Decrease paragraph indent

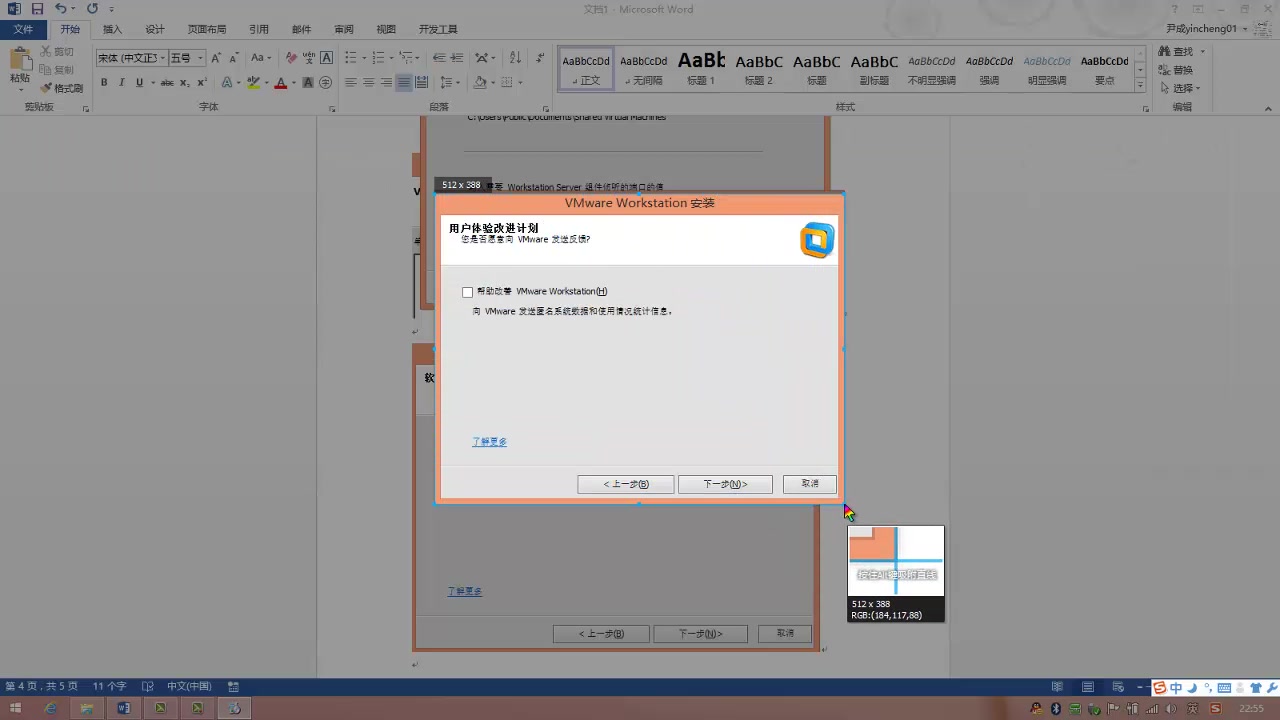pyautogui.click(x=438, y=58)
